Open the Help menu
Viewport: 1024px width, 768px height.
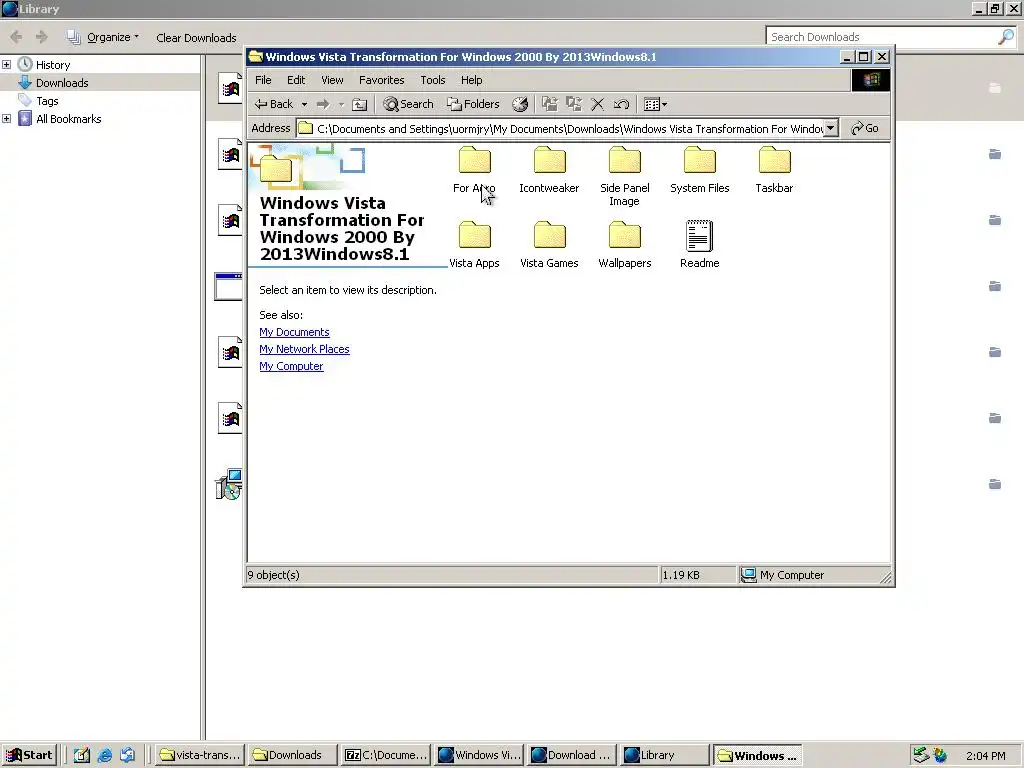tap(472, 80)
